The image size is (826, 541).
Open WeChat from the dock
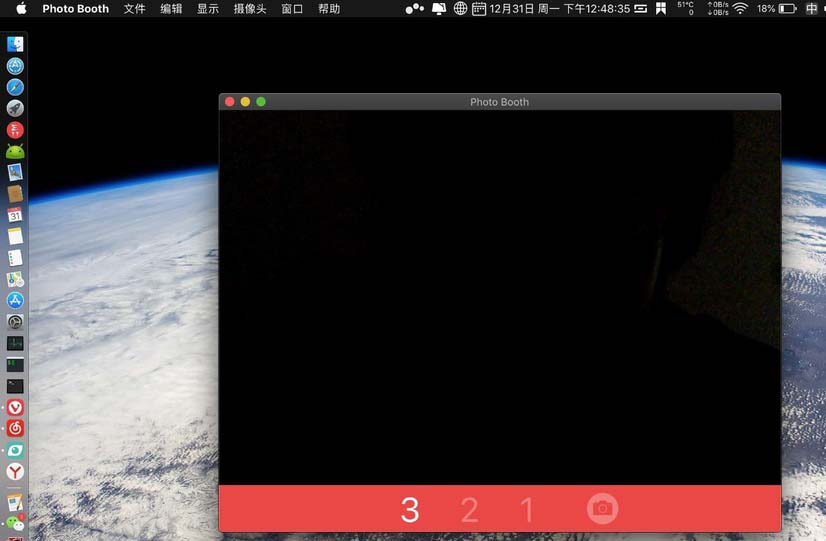click(x=15, y=522)
